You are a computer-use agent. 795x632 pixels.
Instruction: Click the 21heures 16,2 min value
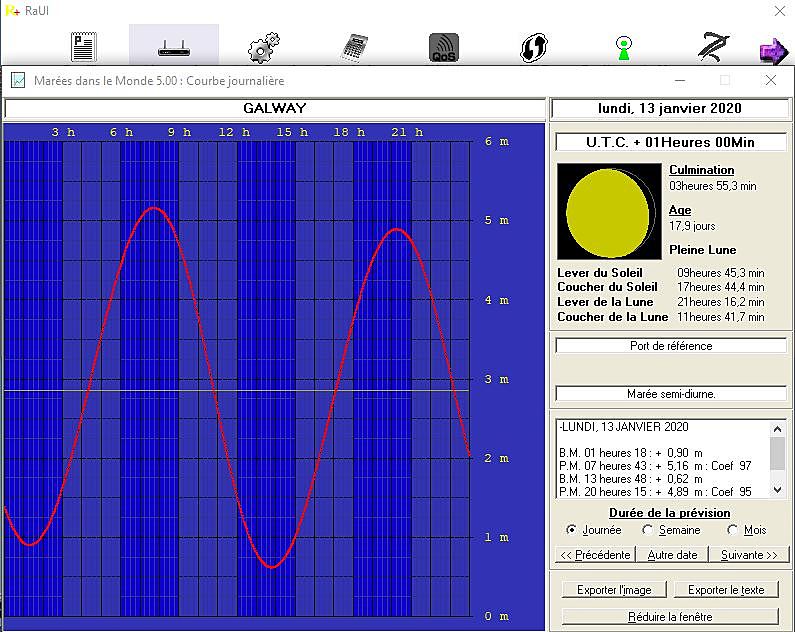720,302
